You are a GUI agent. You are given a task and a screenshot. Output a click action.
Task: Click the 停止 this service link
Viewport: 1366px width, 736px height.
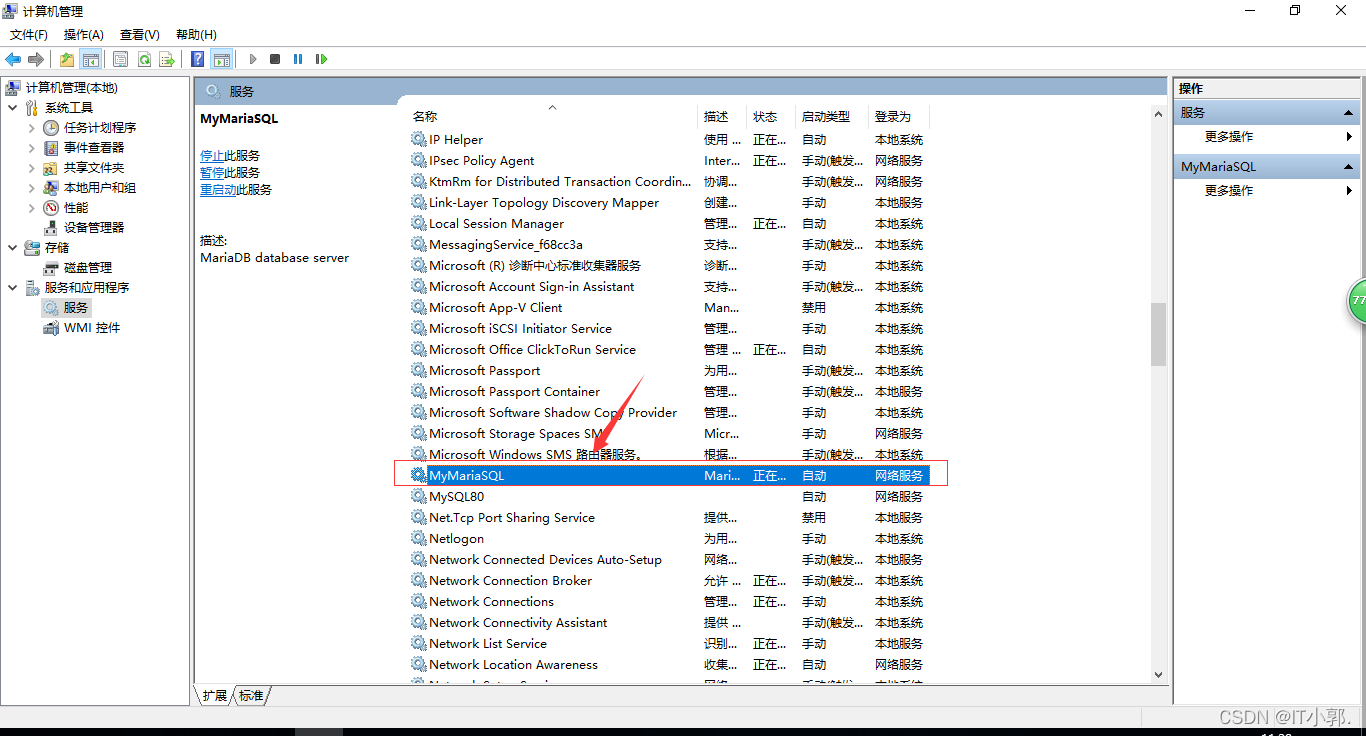click(212, 156)
